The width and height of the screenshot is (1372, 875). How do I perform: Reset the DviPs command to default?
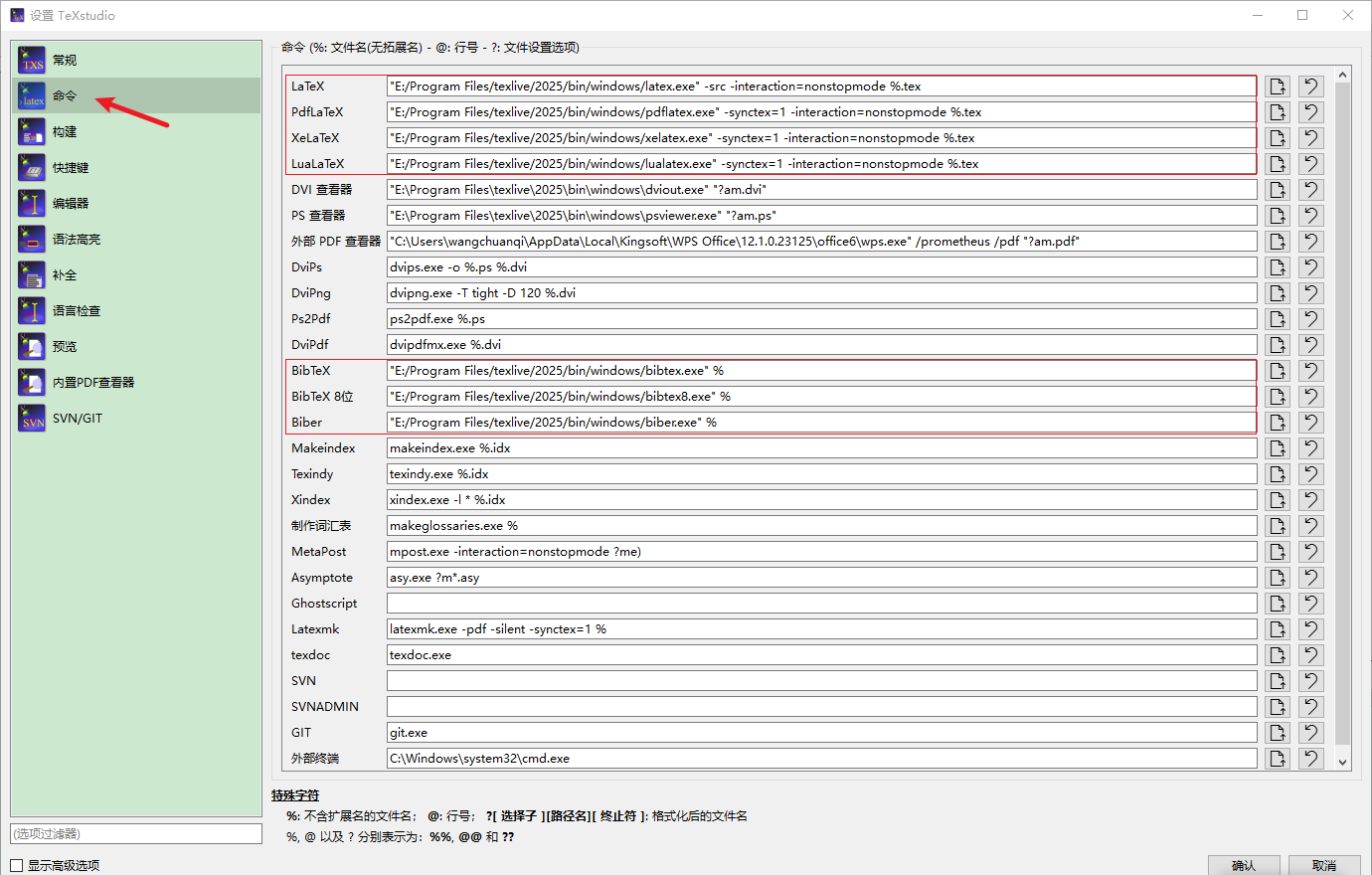click(x=1311, y=267)
